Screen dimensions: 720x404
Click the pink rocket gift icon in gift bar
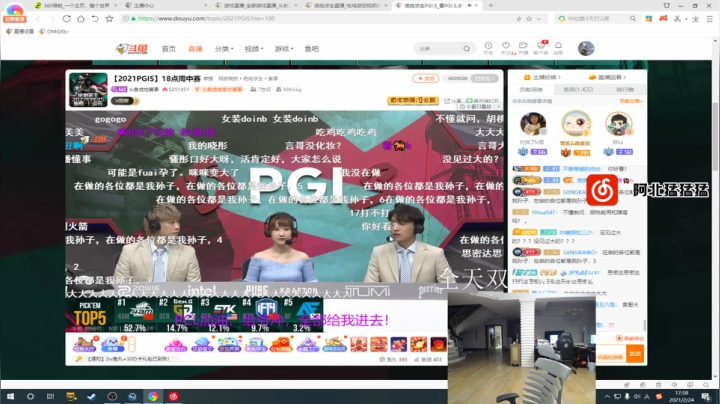point(175,344)
